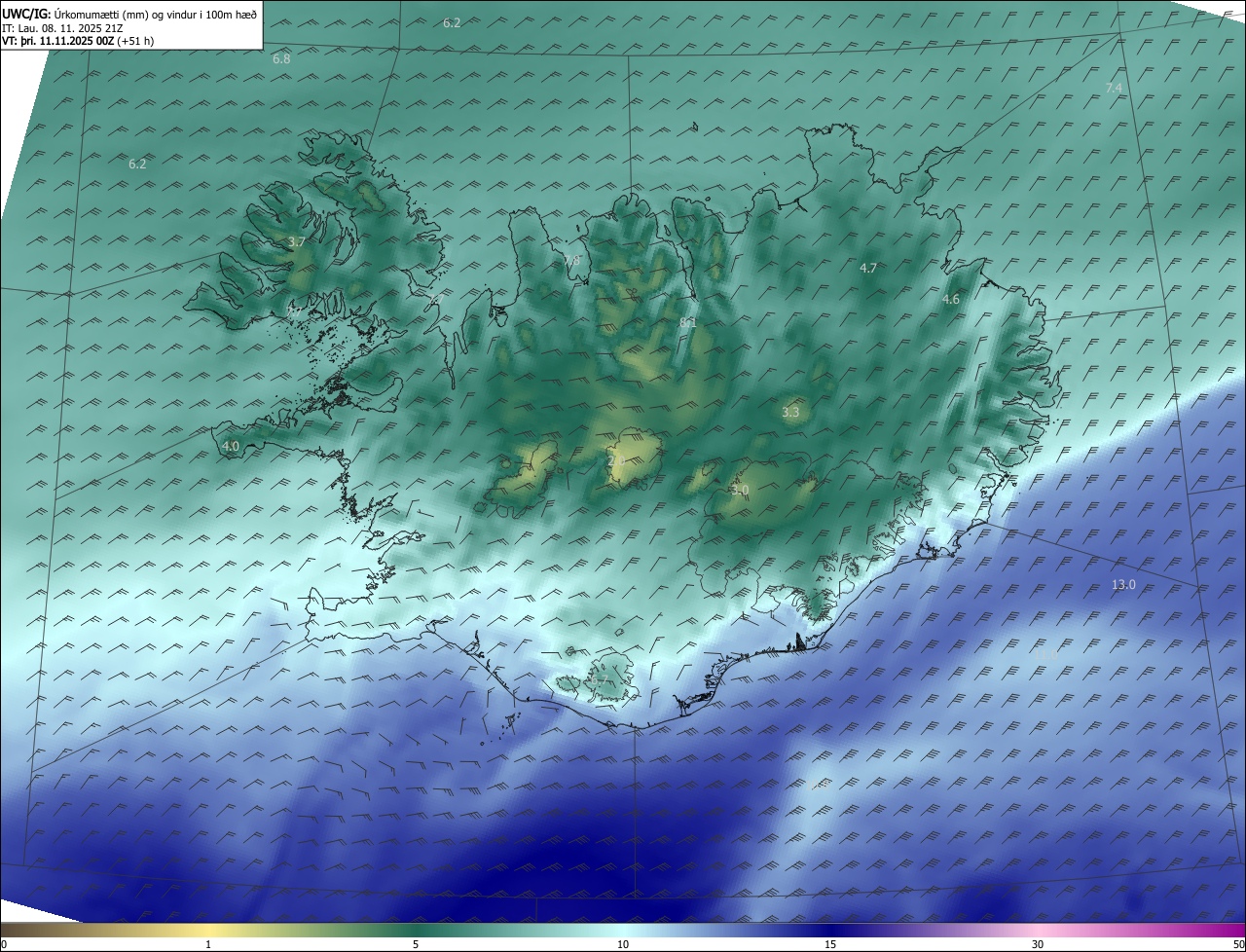
Task: Click the 1 tick label on the color scale
Action: click(208, 945)
